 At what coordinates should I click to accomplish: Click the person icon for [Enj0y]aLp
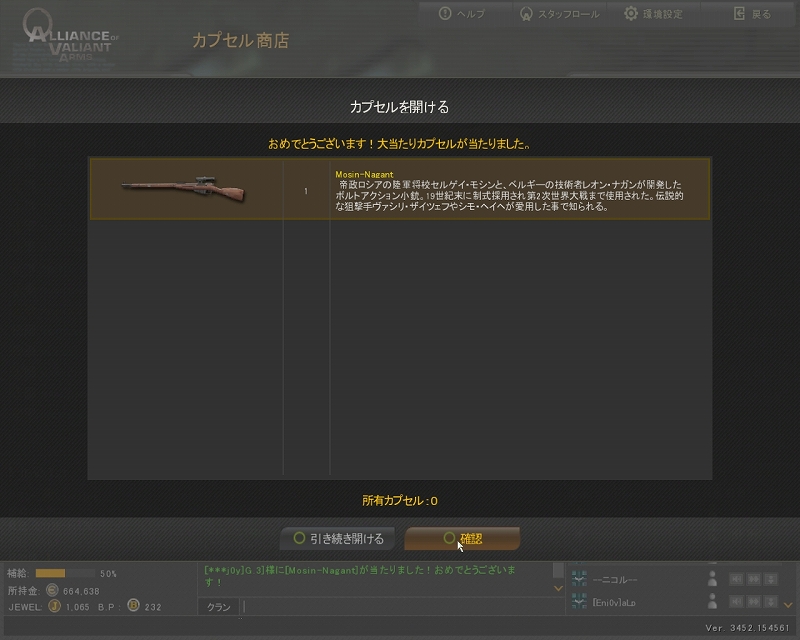coord(713,602)
